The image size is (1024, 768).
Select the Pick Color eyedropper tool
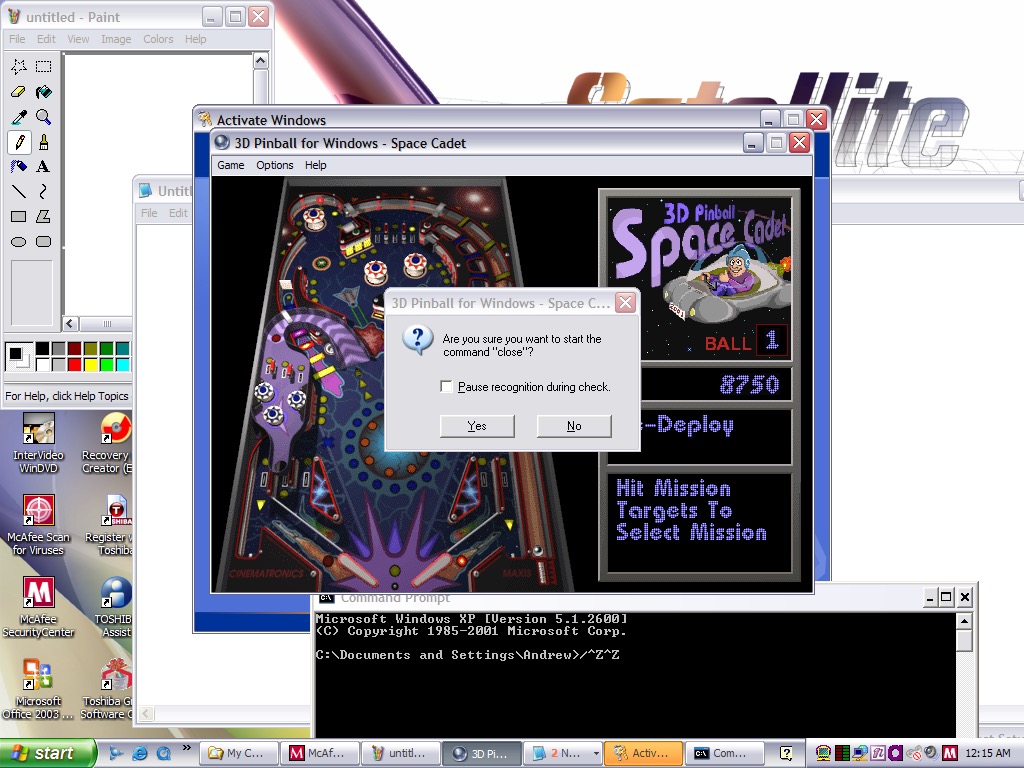point(19,117)
